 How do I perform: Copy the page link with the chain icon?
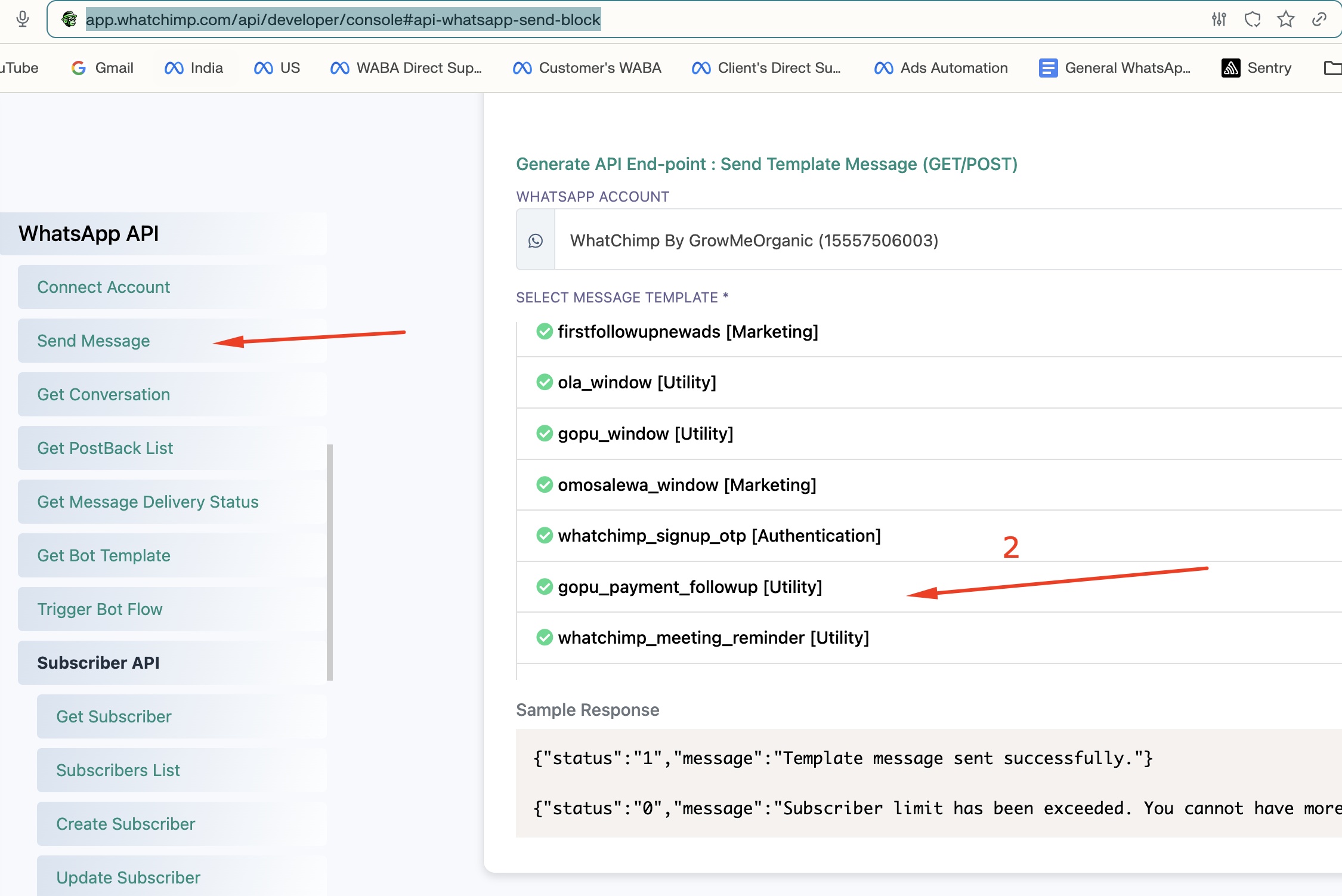tap(1319, 19)
